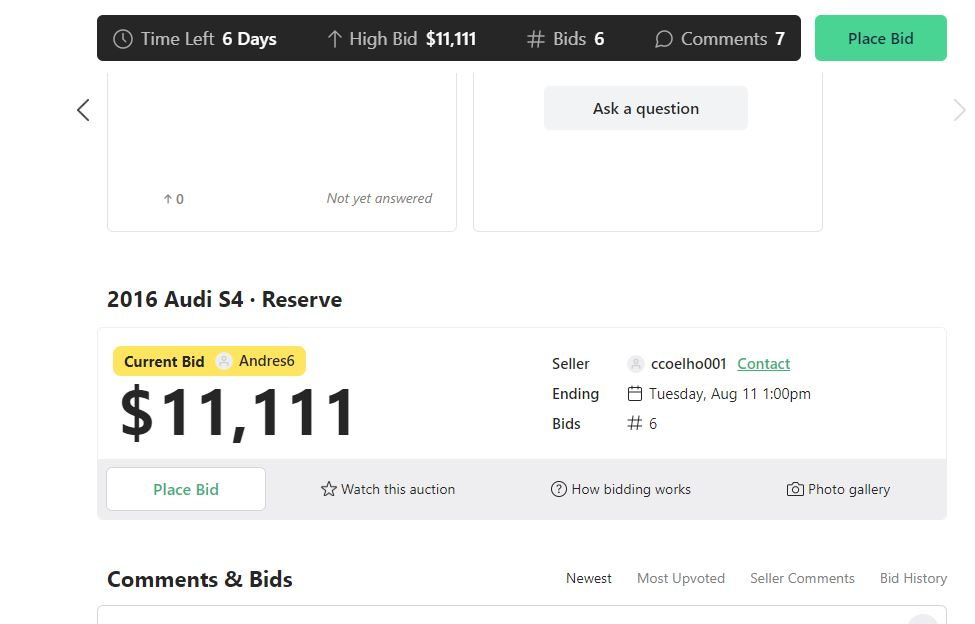The height and width of the screenshot is (624, 975).
Task: Click the Not yet answered text
Action: coord(379,198)
